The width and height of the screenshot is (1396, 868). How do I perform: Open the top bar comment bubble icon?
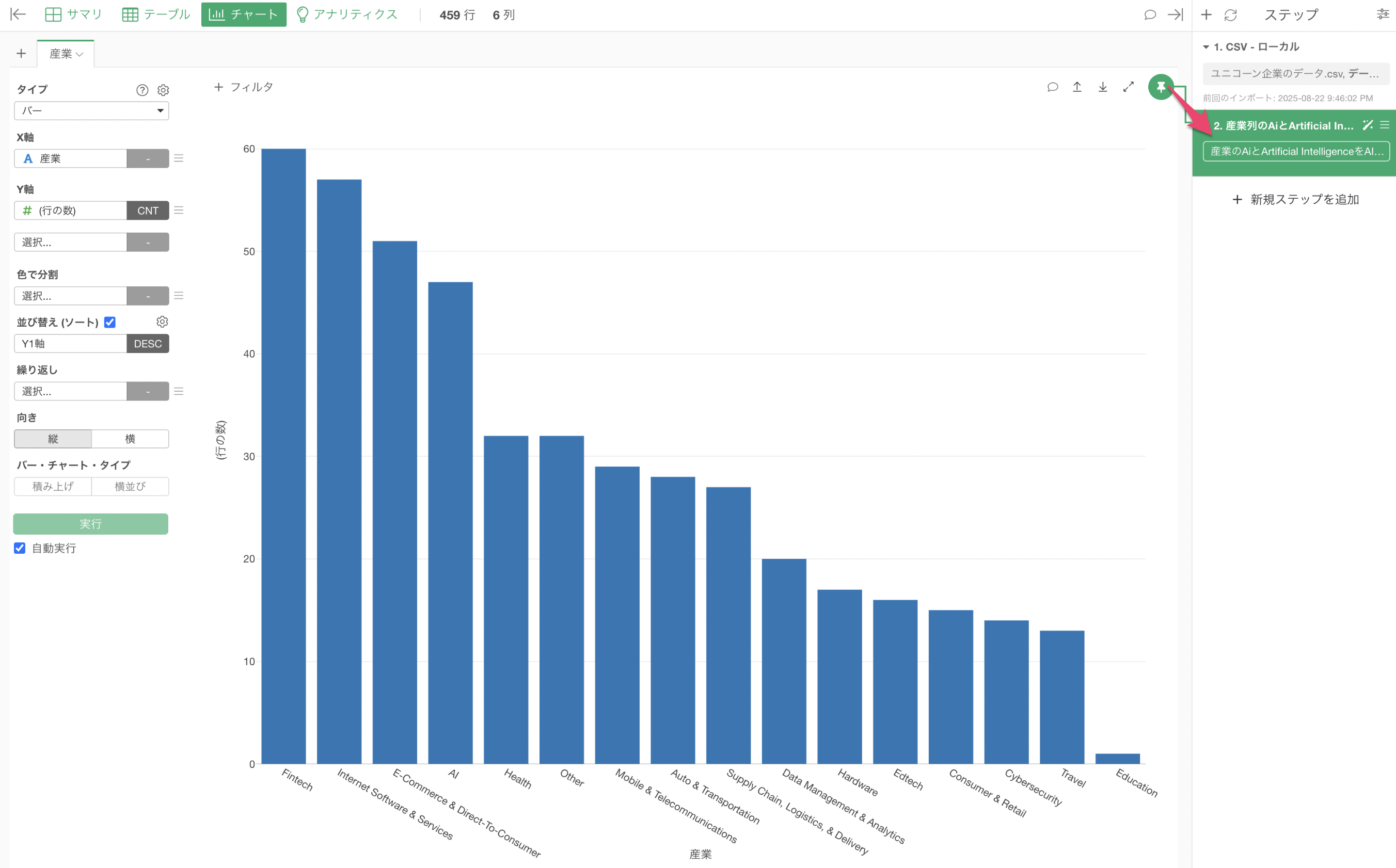(x=1150, y=15)
